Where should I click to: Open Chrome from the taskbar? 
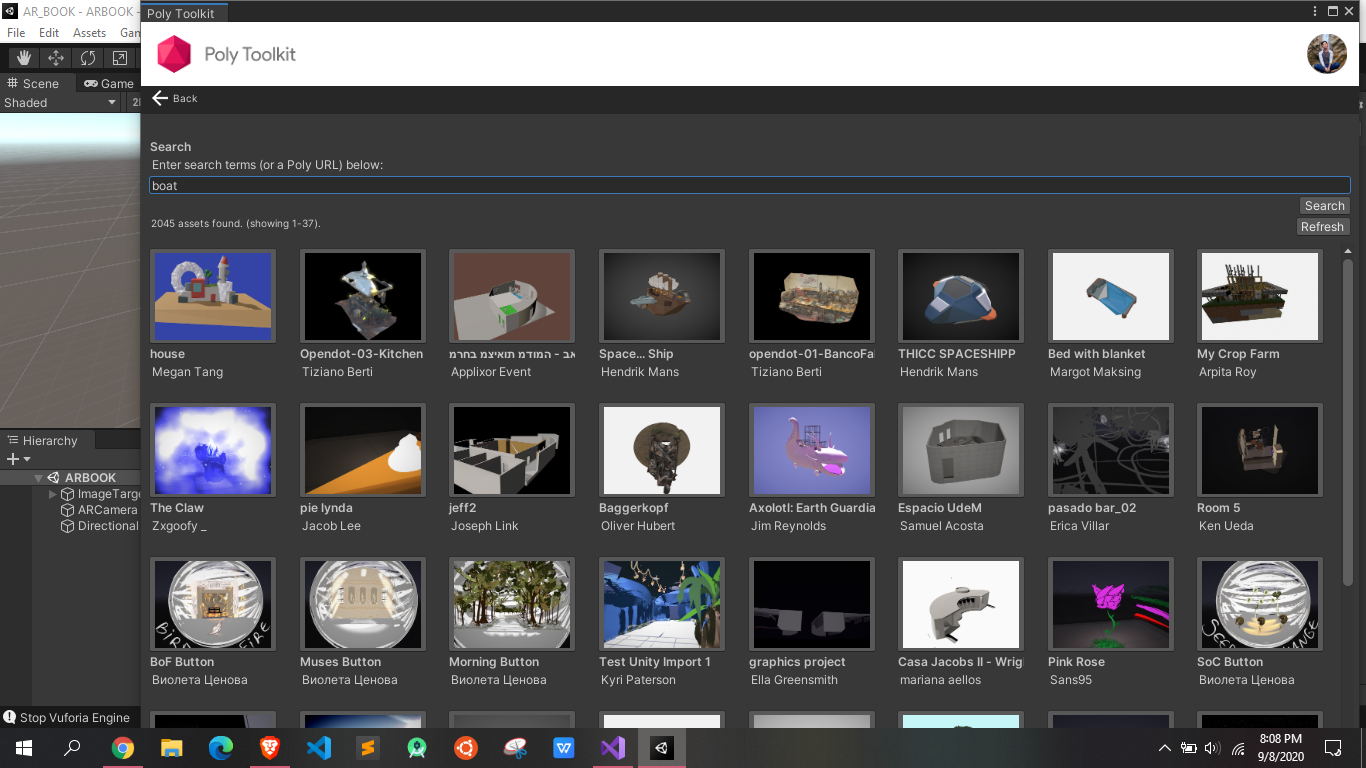123,748
